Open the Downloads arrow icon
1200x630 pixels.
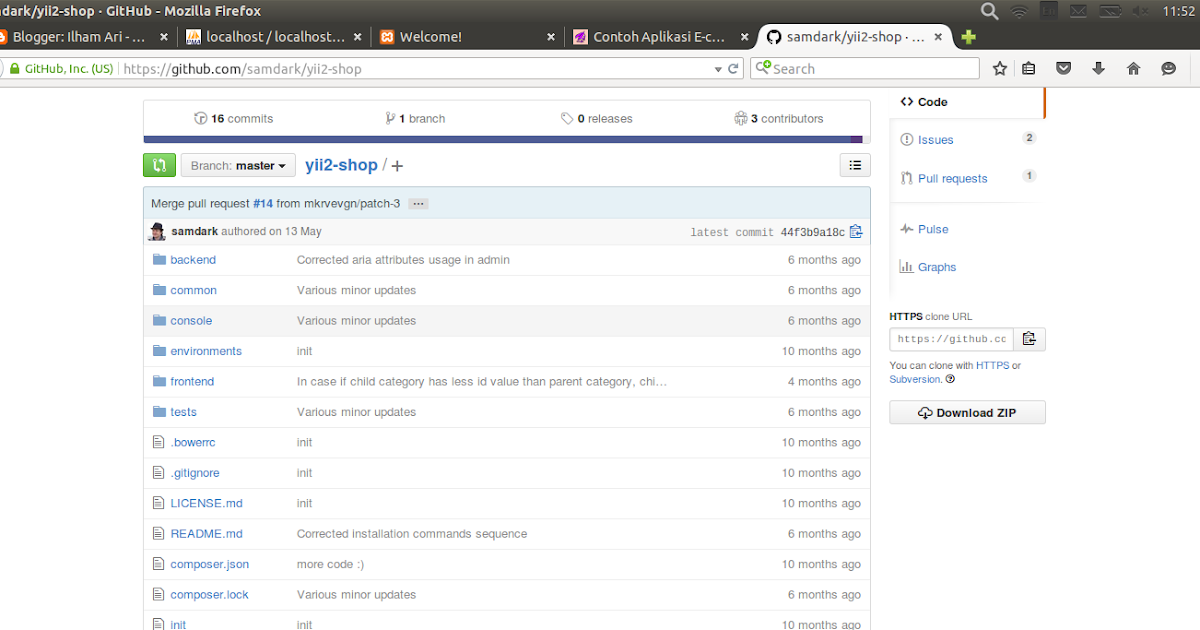coord(1098,69)
